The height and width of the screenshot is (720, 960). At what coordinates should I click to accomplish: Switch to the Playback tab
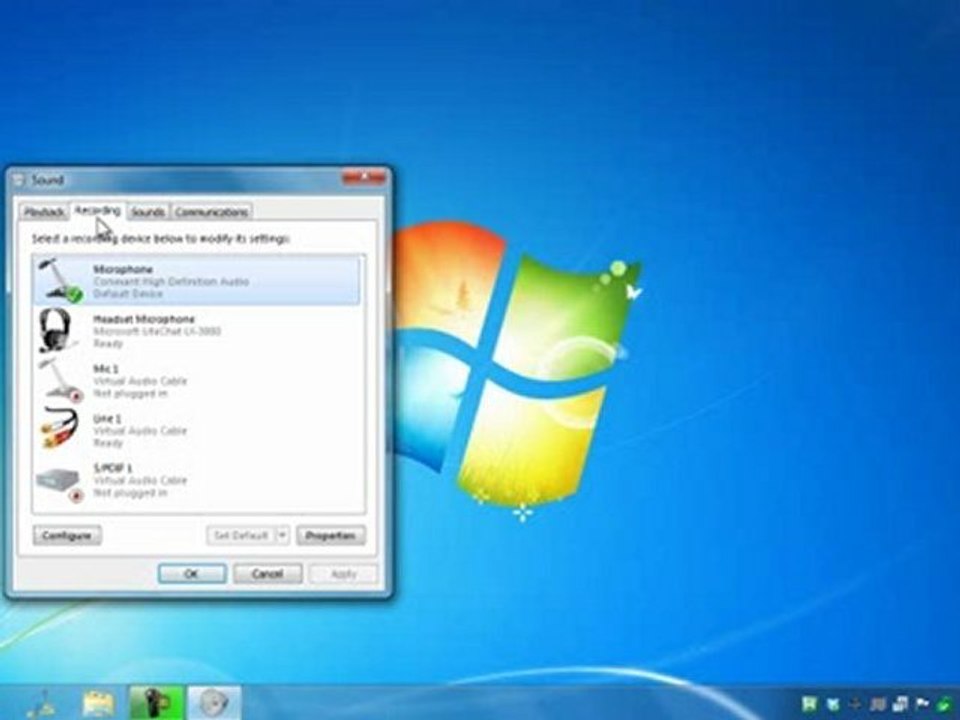point(44,212)
